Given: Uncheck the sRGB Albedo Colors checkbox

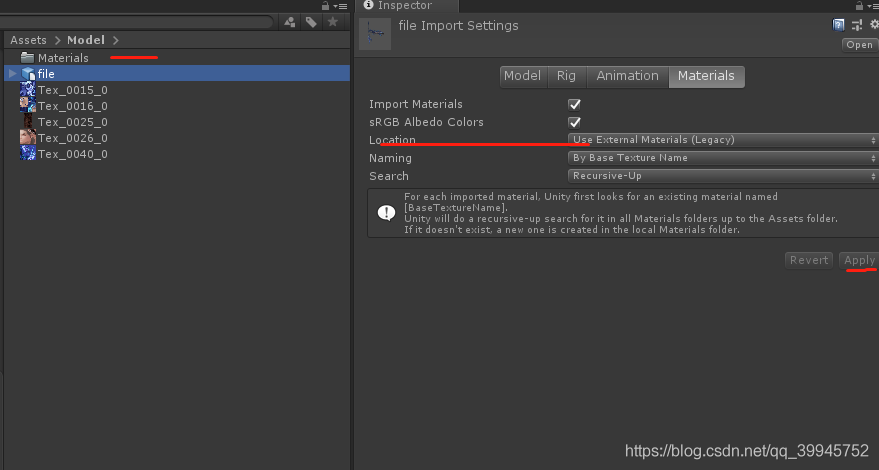Looking at the screenshot, I should point(575,122).
